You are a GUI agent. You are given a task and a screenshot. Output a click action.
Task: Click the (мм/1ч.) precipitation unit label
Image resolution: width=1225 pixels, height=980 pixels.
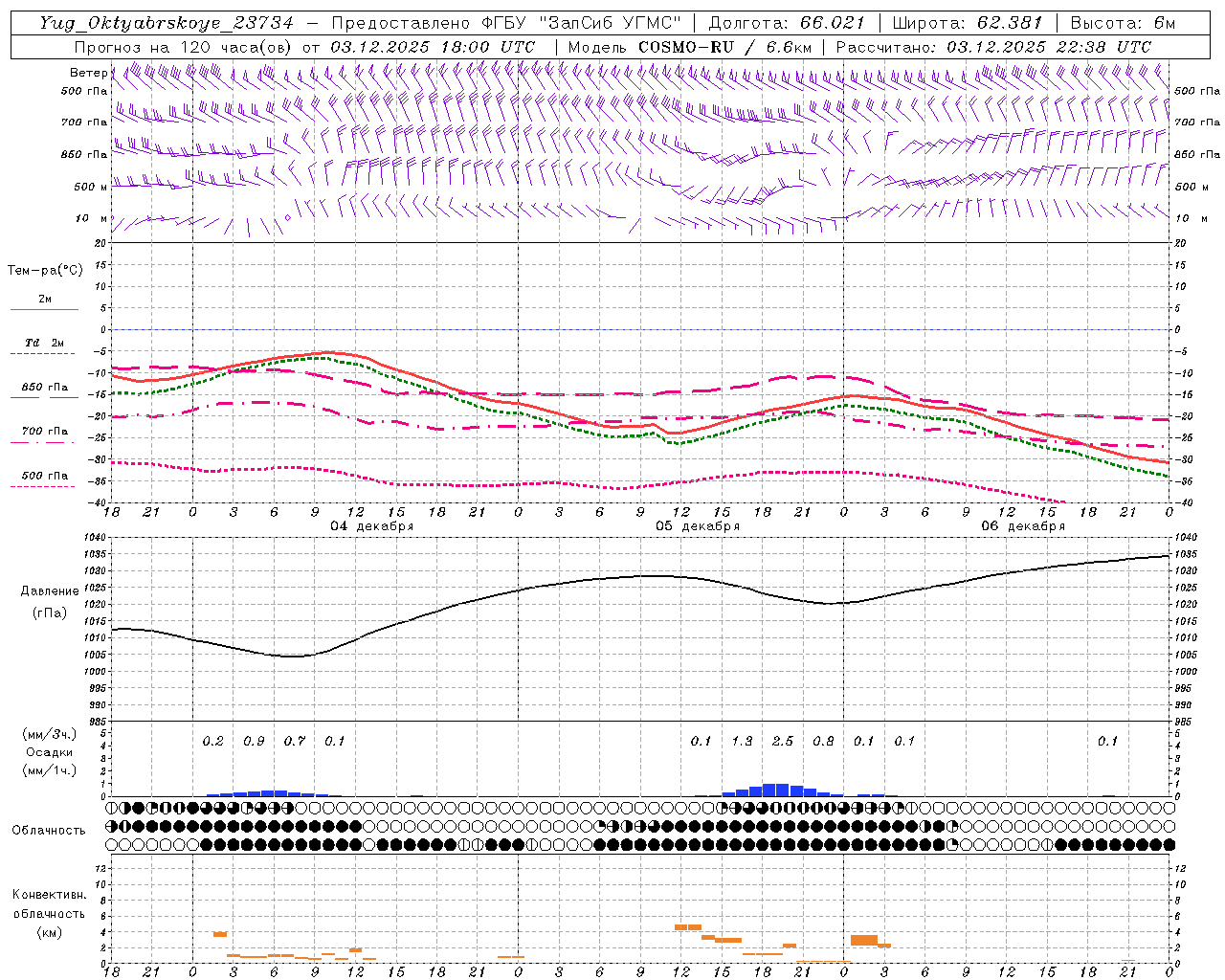pos(50,770)
